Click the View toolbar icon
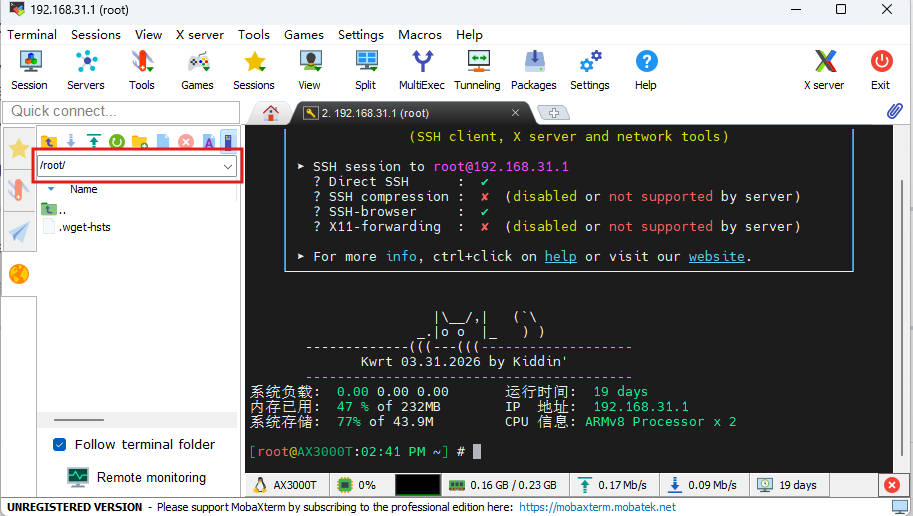 click(x=309, y=70)
